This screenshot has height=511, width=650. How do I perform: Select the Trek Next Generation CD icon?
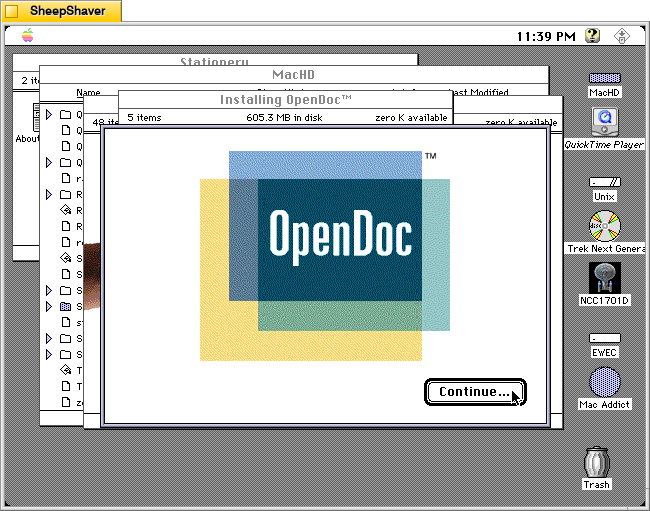coord(604,227)
